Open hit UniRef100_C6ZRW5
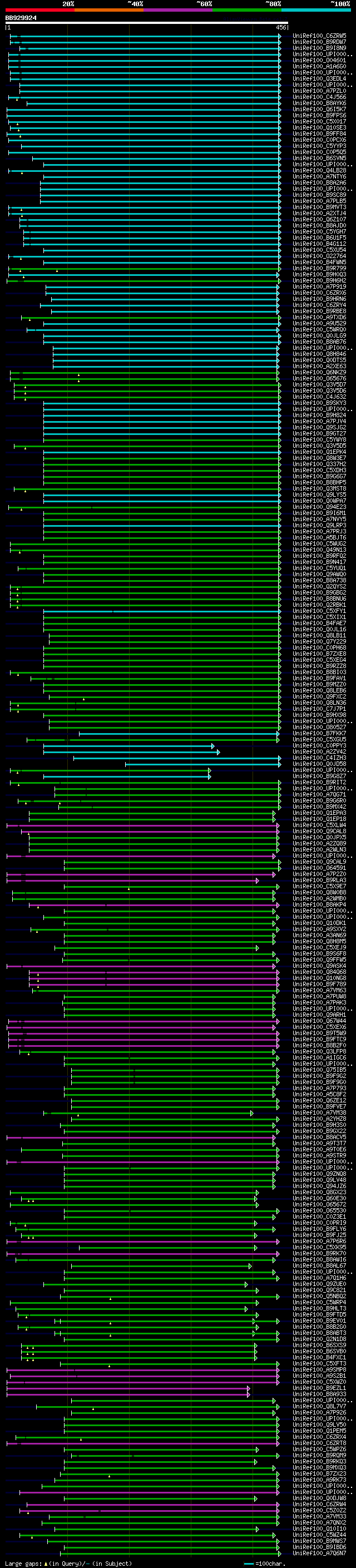The image size is (356, 1568). [x=319, y=36]
